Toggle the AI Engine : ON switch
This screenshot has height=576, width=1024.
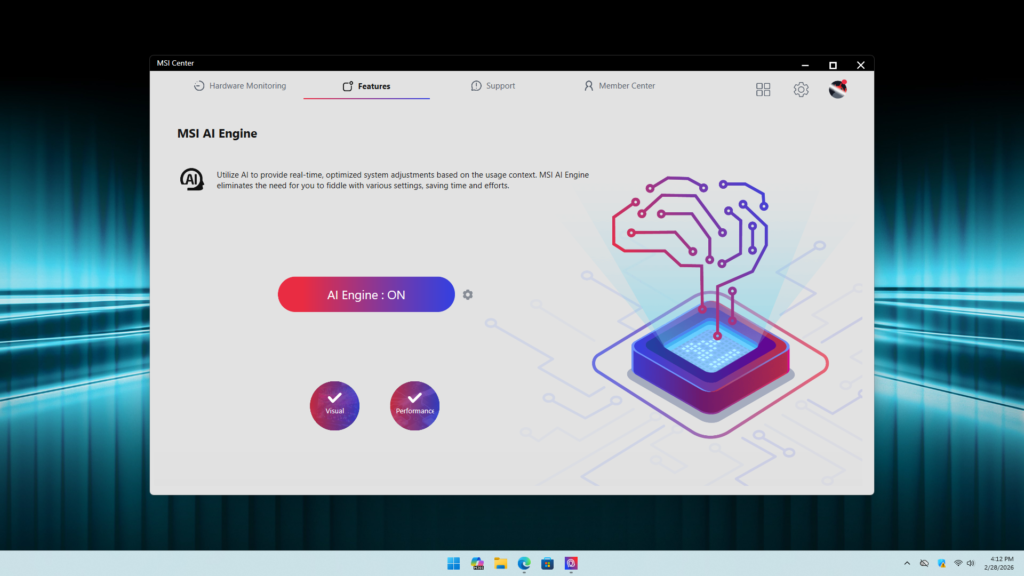[366, 295]
